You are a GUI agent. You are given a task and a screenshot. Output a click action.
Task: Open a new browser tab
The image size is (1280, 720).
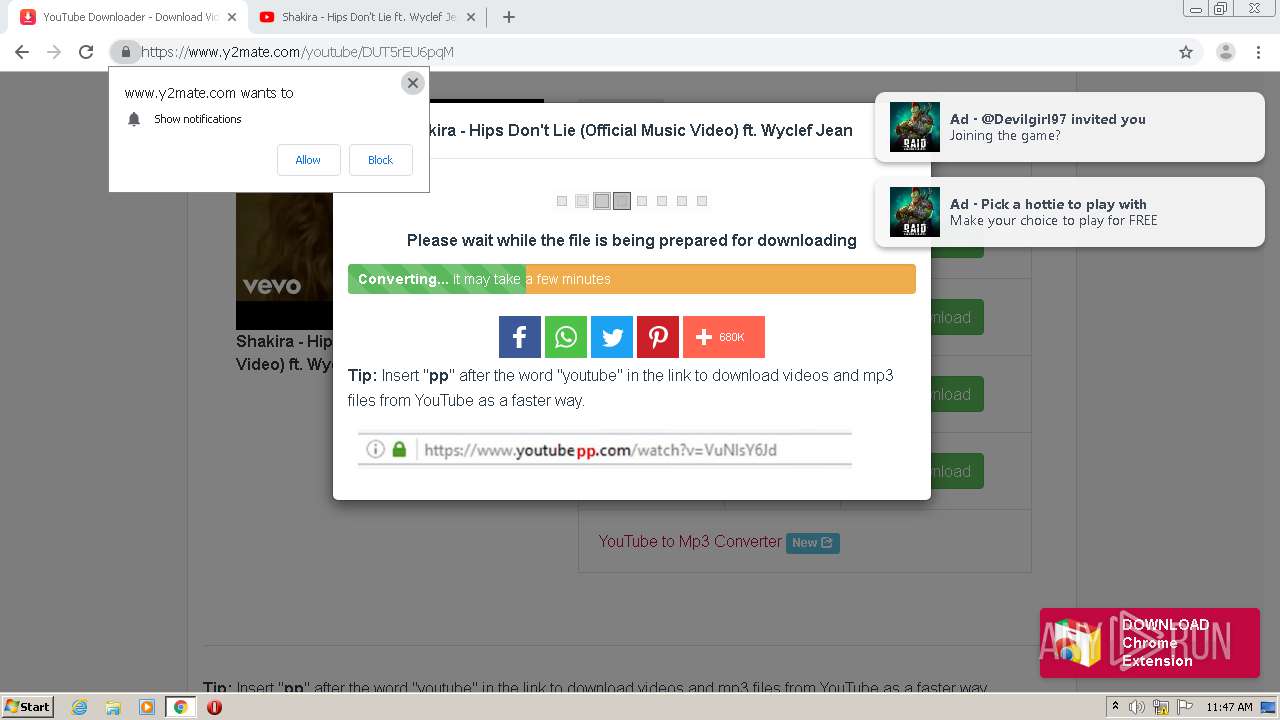508,17
